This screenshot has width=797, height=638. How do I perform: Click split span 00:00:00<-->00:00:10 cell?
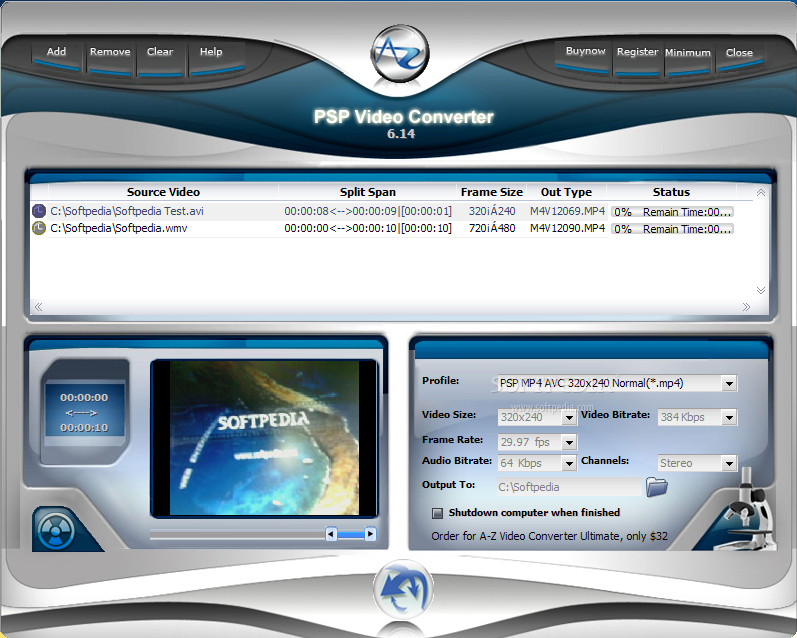pyautogui.click(x=367, y=228)
